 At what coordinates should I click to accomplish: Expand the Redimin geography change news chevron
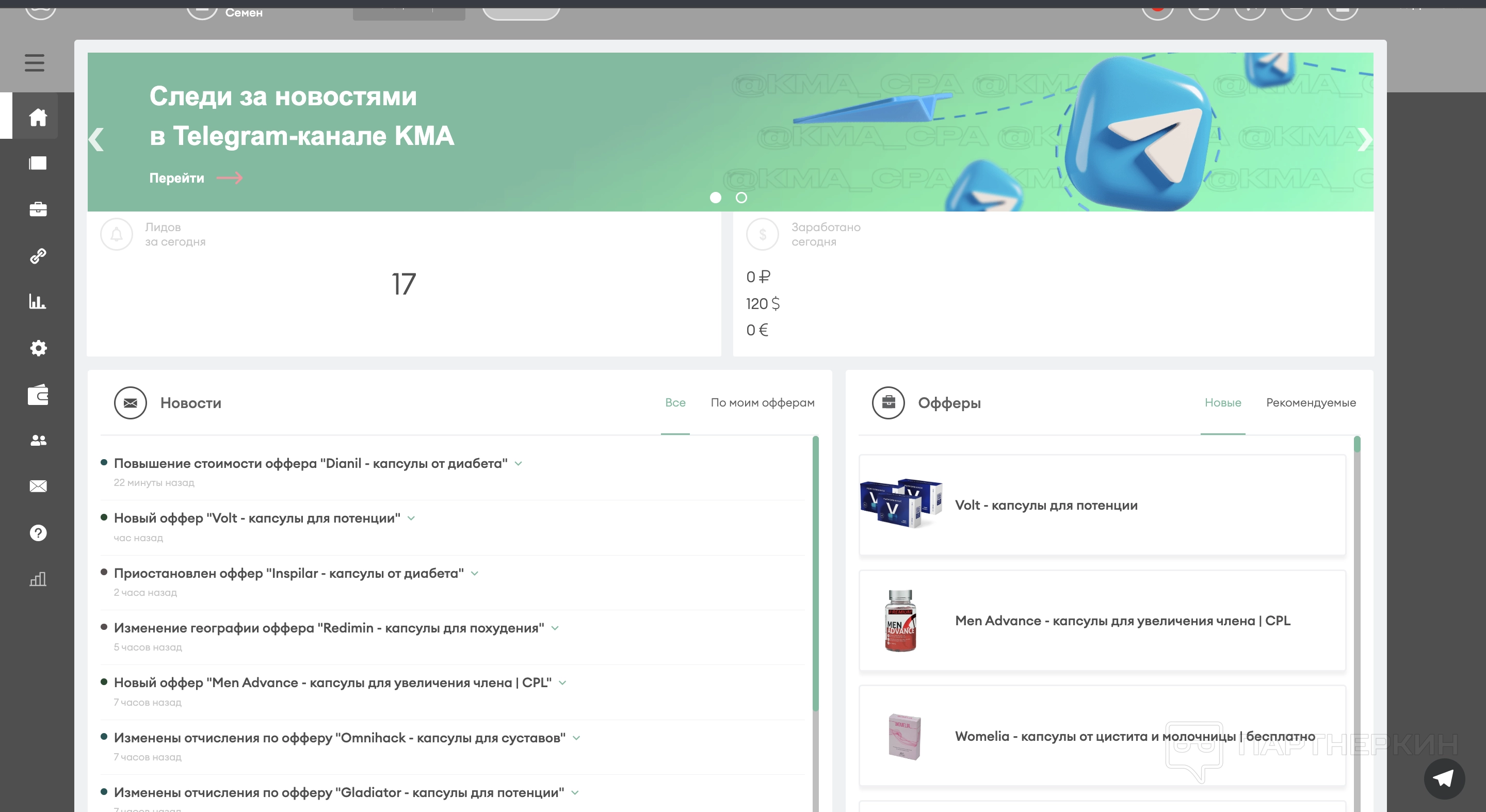555,628
